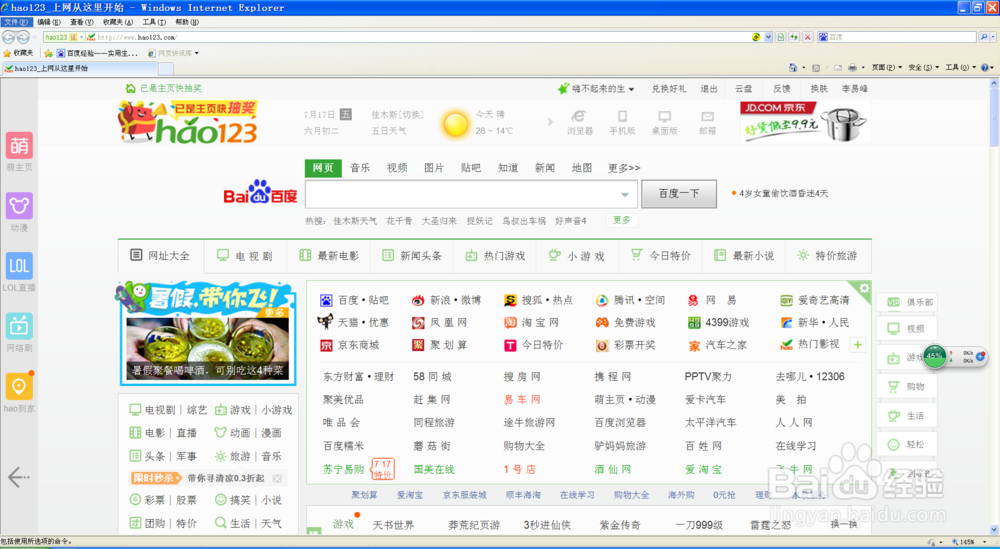Click the vertical page scrollbar

tap(994, 306)
